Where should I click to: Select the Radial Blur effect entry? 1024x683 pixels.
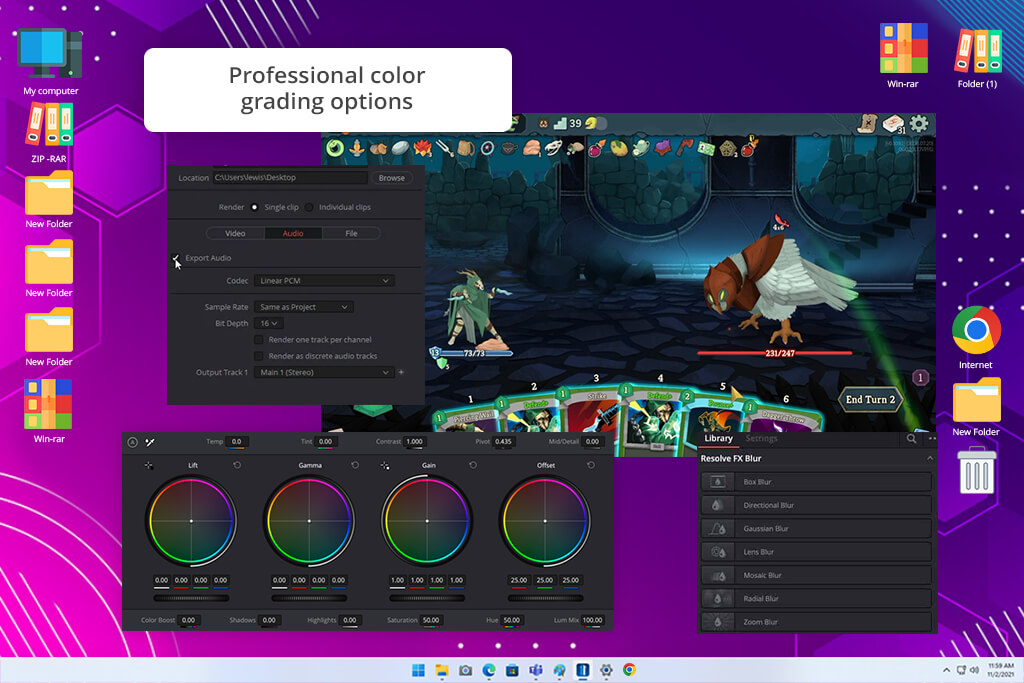(x=816, y=599)
